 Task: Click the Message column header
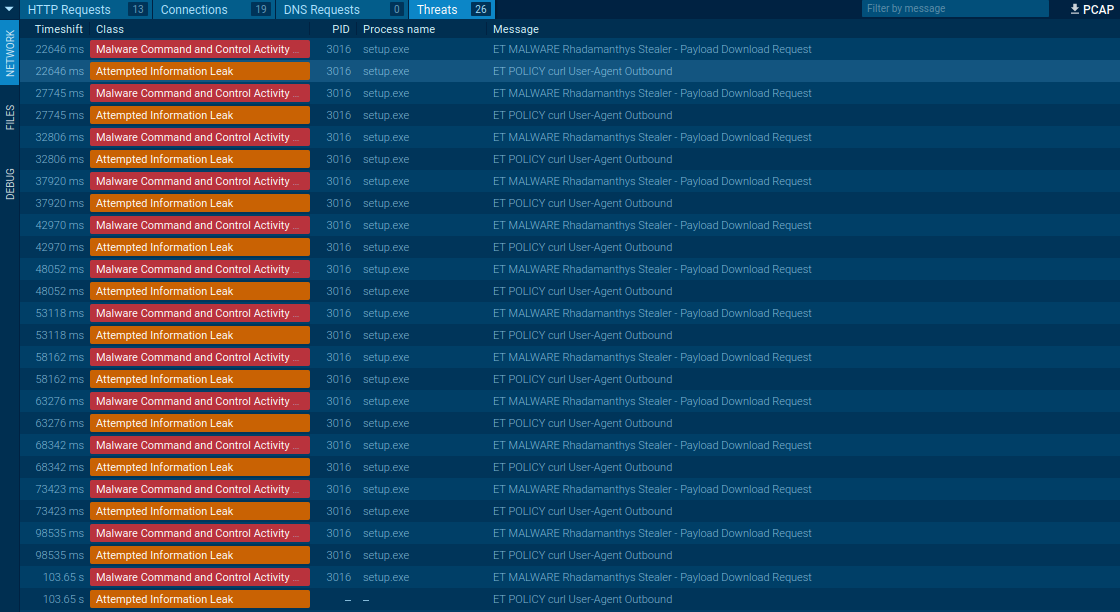click(x=516, y=29)
